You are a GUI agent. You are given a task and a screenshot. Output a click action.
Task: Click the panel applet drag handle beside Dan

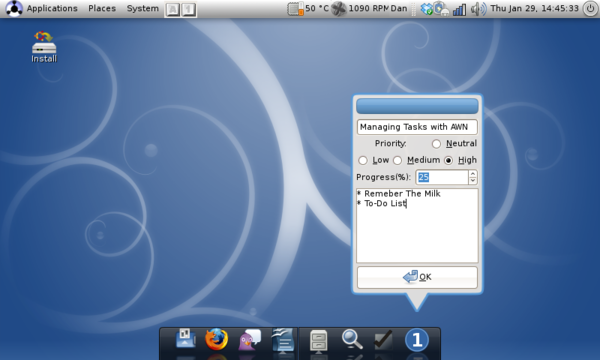[x=413, y=9]
